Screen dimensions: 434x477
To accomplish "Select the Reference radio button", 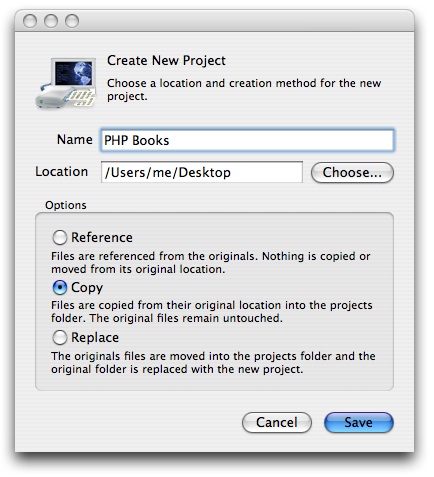I will tap(60, 238).
